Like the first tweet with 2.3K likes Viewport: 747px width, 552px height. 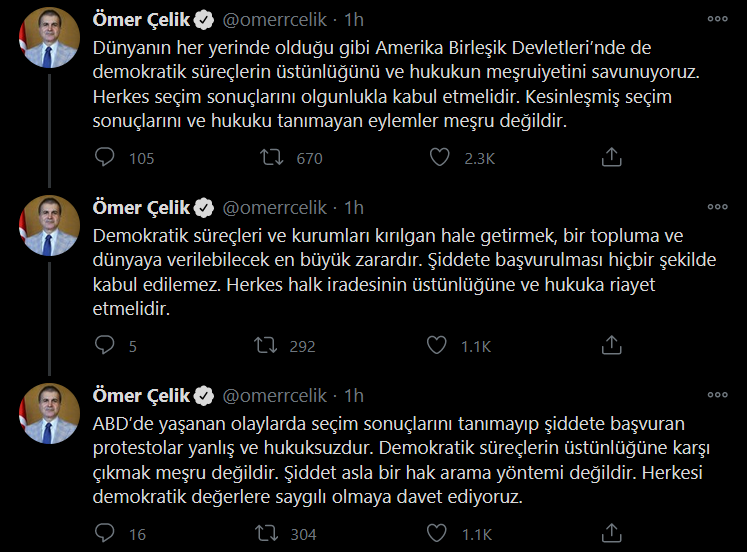437,157
